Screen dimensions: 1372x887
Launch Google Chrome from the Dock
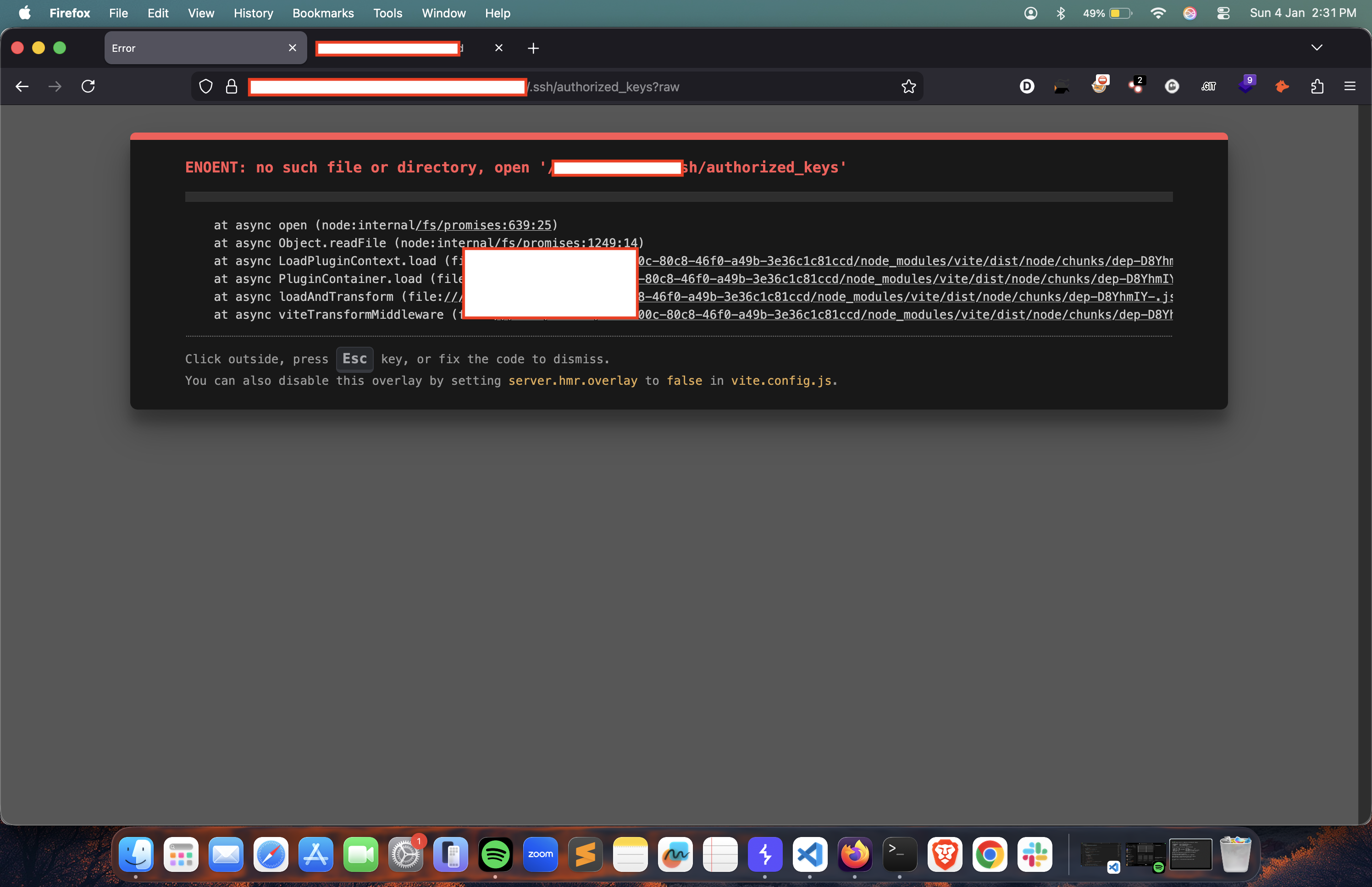[x=990, y=854]
